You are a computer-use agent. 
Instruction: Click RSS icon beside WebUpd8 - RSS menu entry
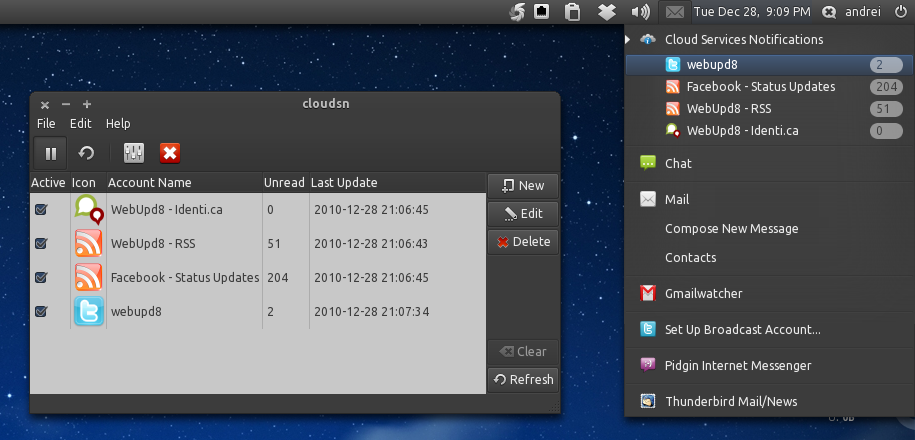673,109
